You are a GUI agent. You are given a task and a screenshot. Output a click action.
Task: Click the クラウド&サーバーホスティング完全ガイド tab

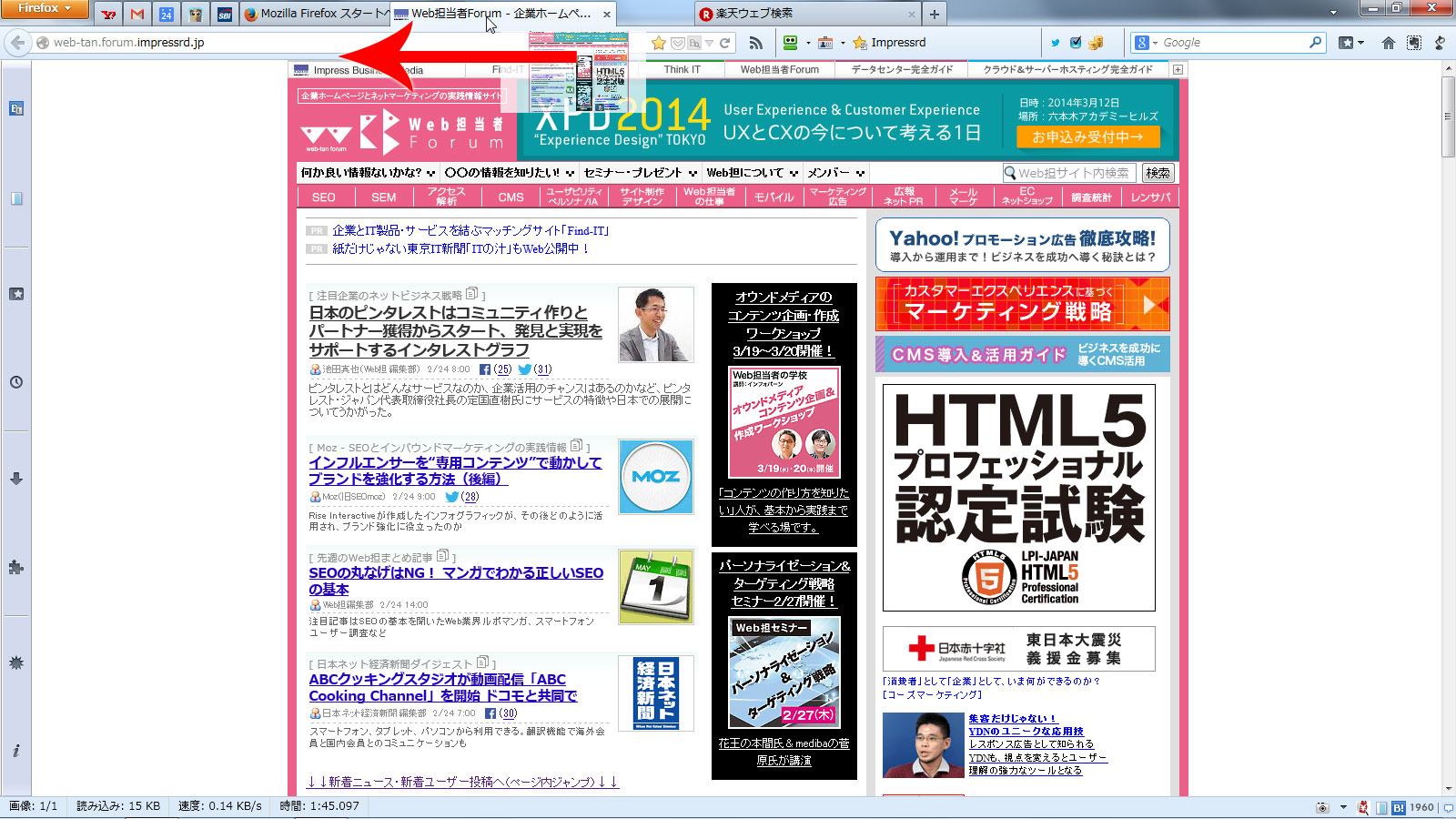point(1067,69)
